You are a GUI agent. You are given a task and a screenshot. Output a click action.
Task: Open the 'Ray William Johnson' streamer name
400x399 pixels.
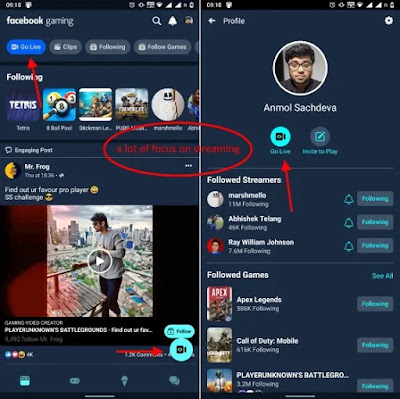point(261,242)
